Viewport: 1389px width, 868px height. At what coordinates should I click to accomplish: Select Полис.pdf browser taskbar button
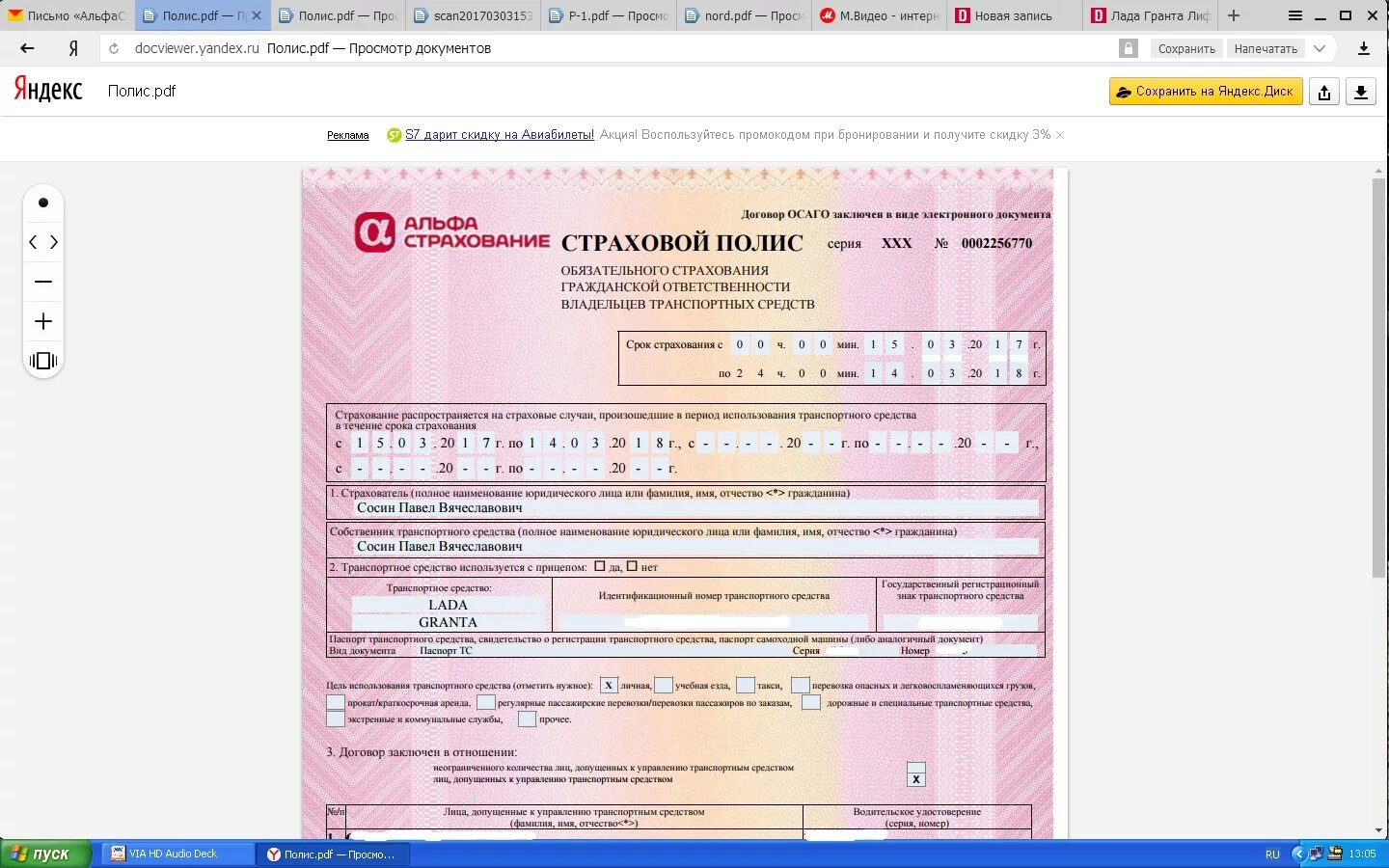(x=332, y=854)
